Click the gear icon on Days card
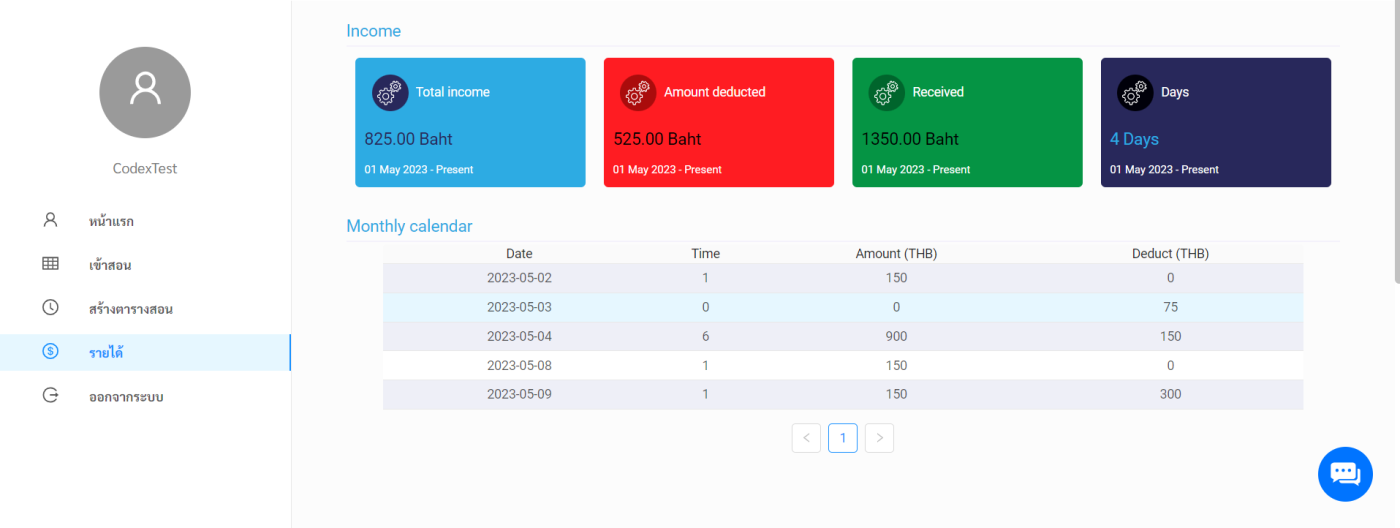 point(1135,93)
